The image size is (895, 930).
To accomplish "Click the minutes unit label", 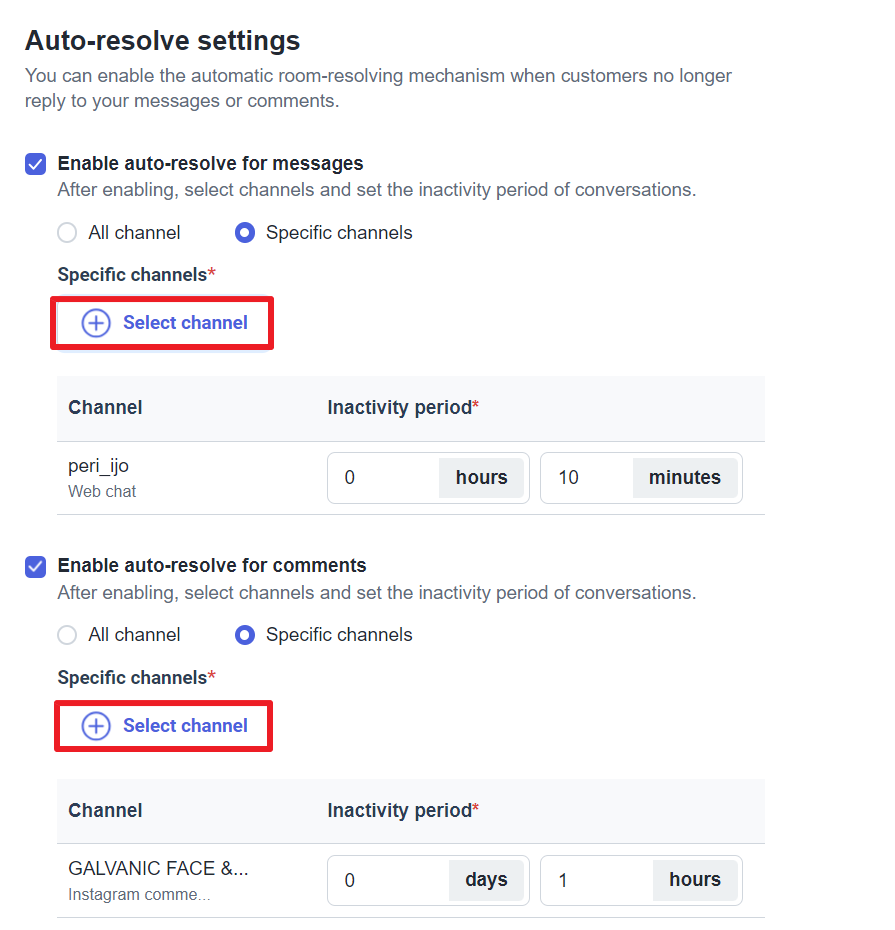I will point(685,478).
